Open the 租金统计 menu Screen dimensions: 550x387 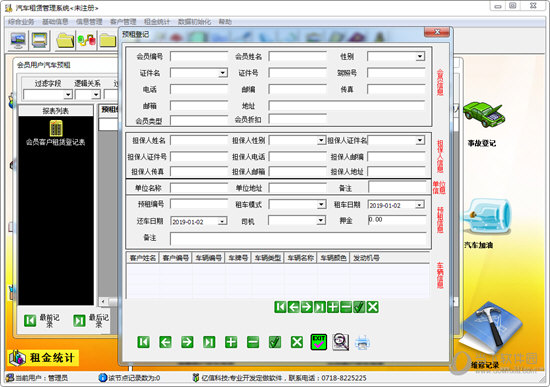157,22
